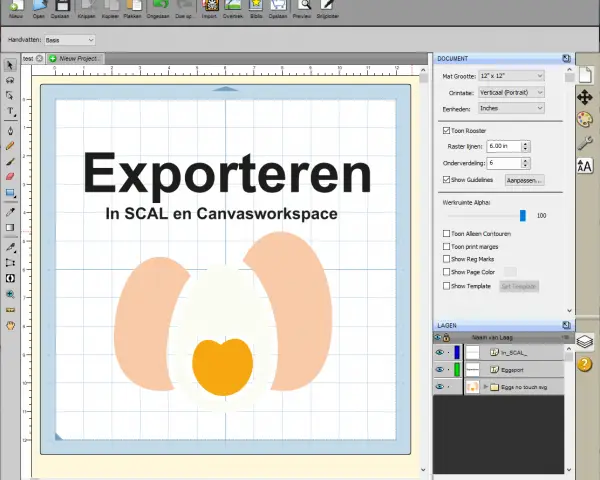The image size is (600, 480).
Task: Open the Mat Grootte 12" x 12" dropdown
Action: [511, 76]
